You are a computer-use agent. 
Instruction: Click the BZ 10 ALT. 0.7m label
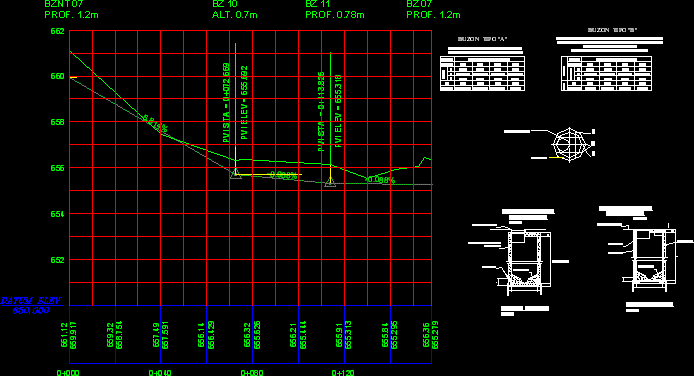tap(235, 10)
